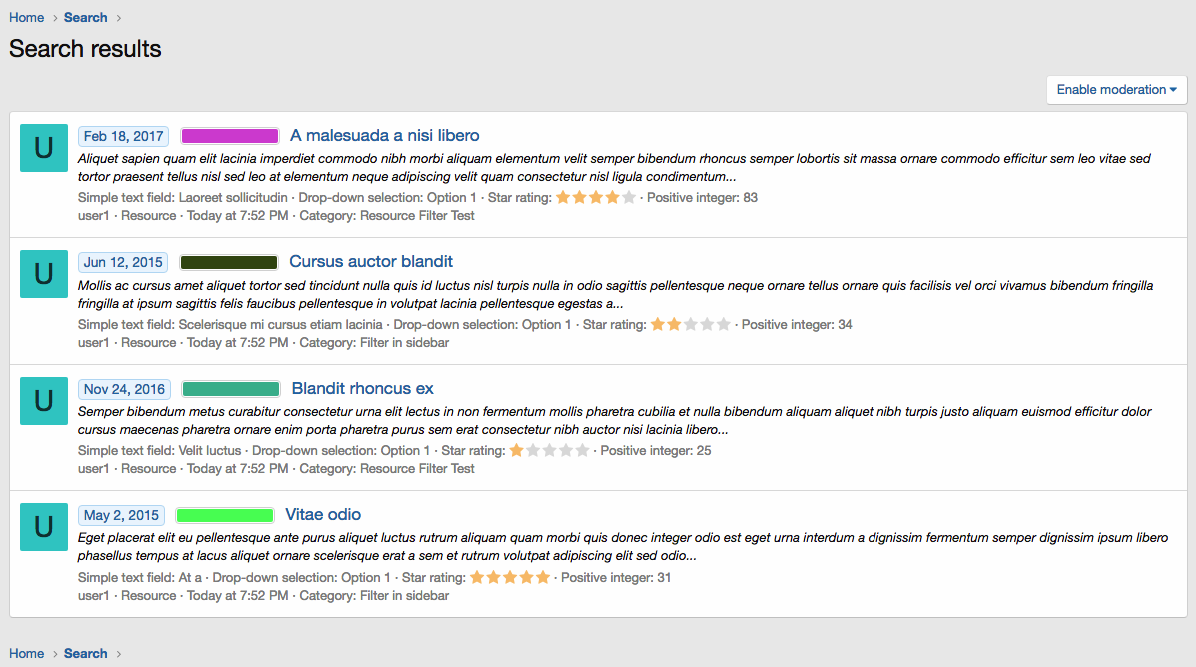Click the fifth star in Vitae odio's rating
The image size is (1196, 667).
pyautogui.click(x=542, y=577)
